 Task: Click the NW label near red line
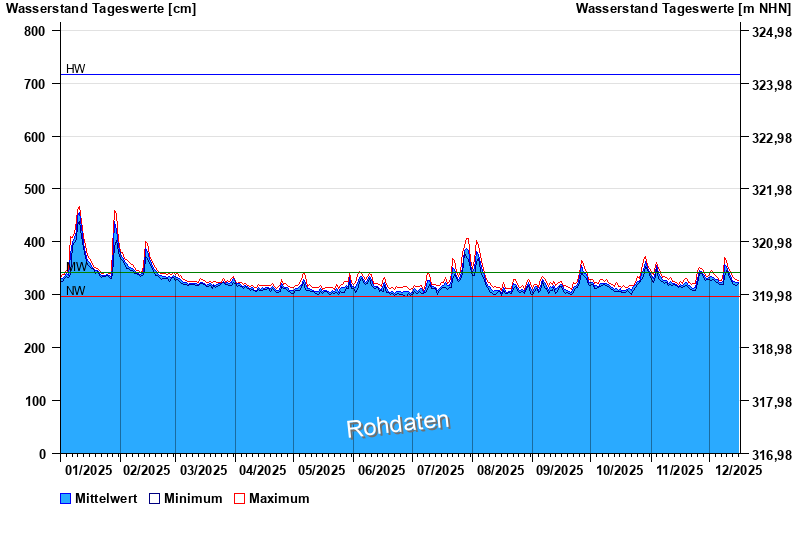(x=76, y=291)
